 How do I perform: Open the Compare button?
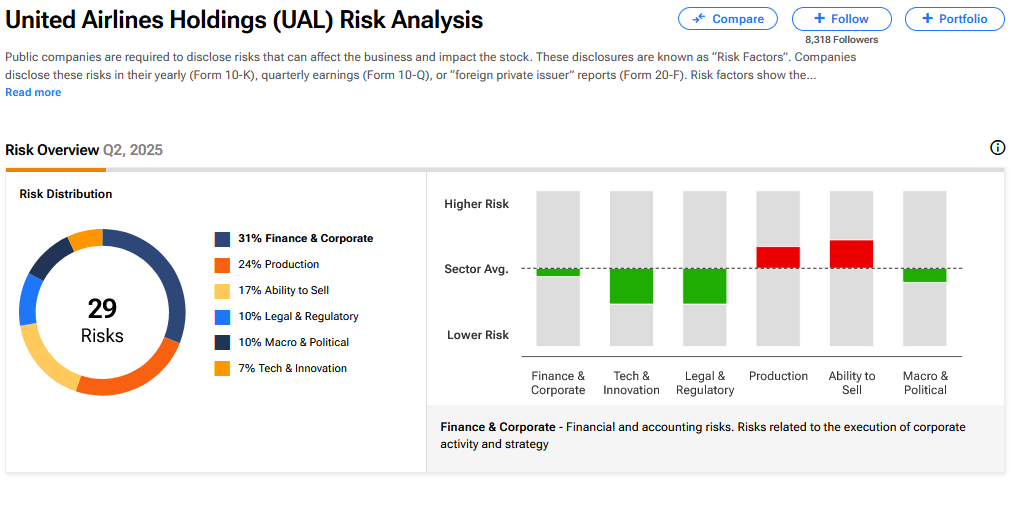pyautogui.click(x=727, y=19)
